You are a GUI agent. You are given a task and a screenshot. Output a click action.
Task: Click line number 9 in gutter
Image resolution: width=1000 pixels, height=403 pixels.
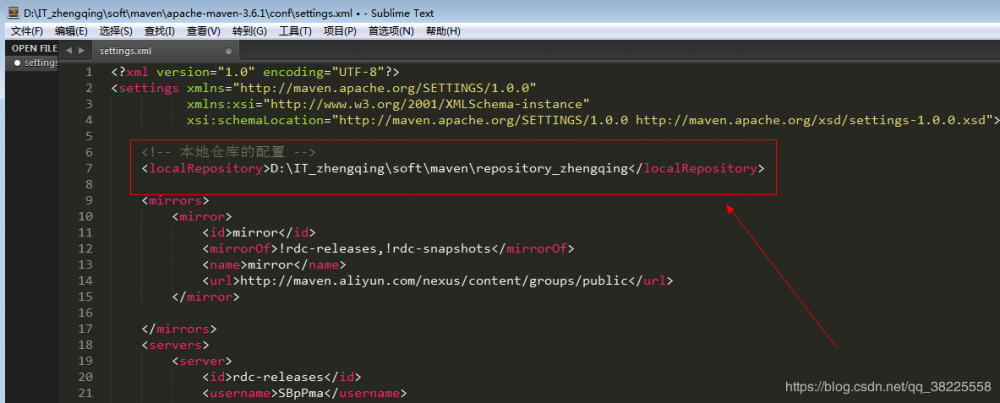pyautogui.click(x=89, y=200)
